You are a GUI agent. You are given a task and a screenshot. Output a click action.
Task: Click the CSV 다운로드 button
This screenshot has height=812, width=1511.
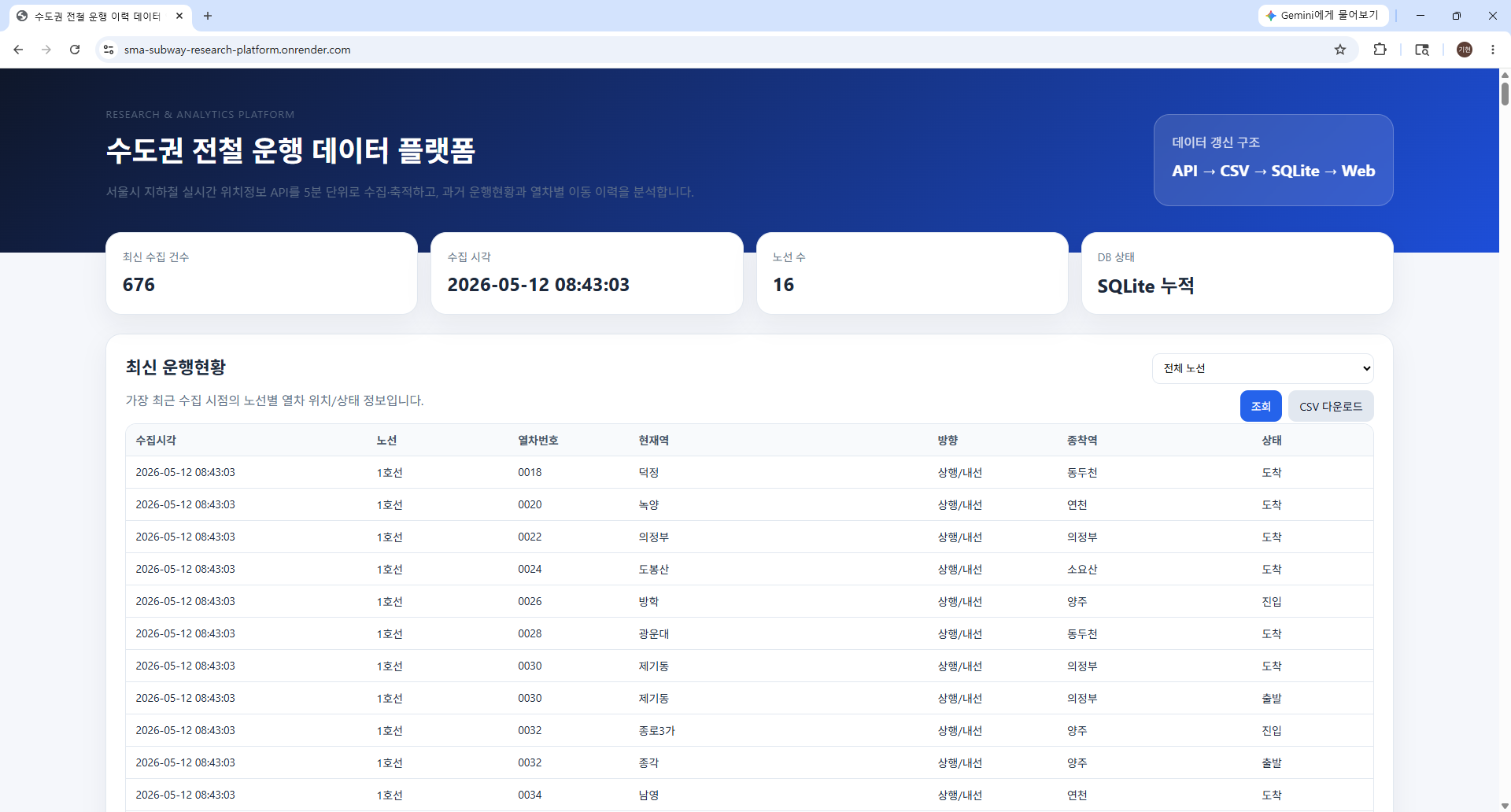point(1331,406)
